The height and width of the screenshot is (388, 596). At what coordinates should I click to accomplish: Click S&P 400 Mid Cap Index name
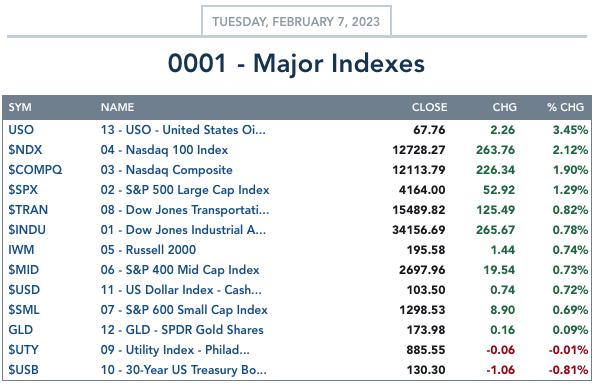(180, 270)
